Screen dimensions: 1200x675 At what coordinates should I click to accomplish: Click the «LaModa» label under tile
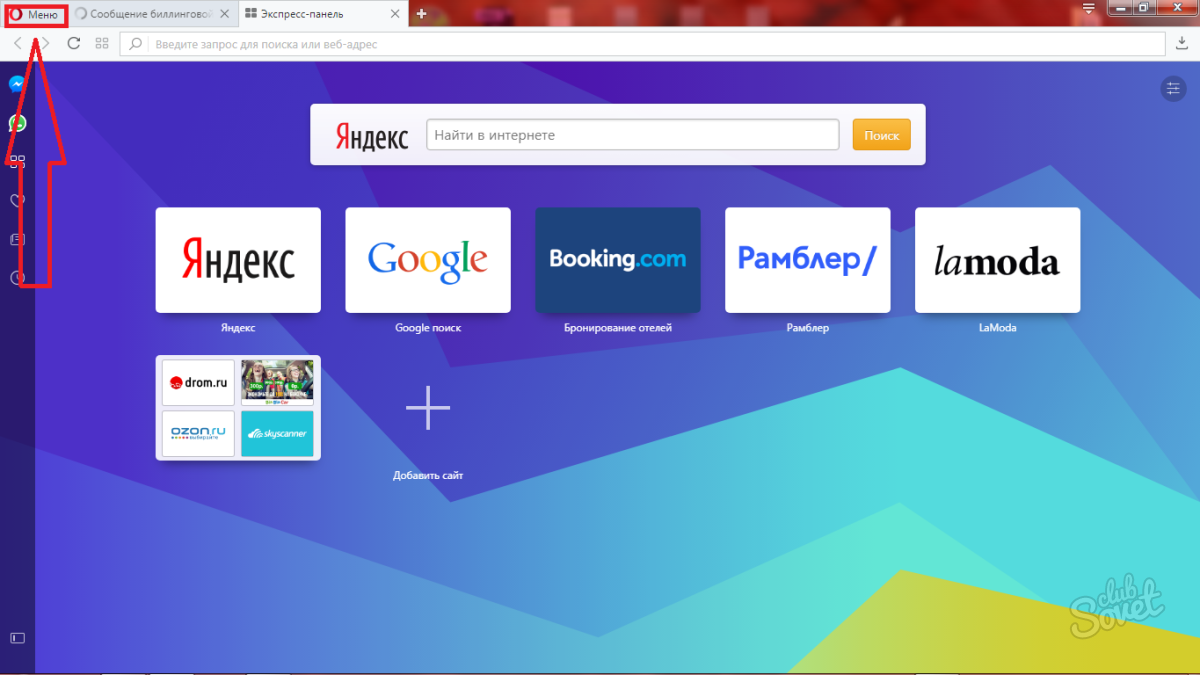998,328
